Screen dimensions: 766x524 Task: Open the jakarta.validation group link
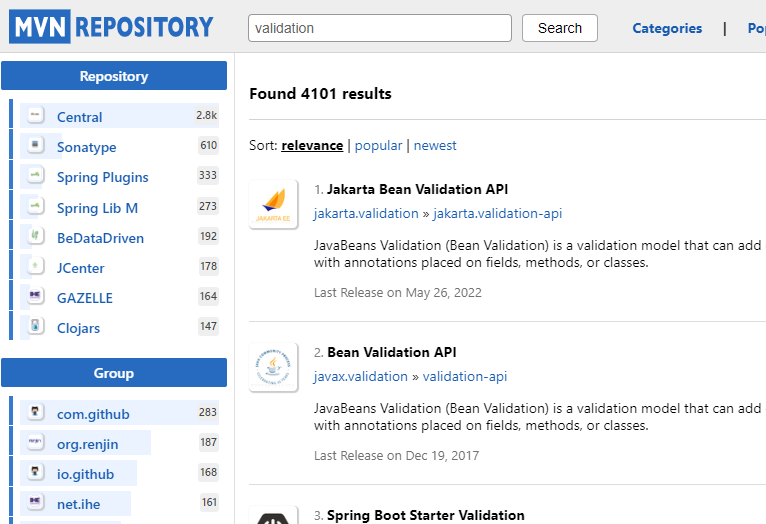(x=366, y=213)
